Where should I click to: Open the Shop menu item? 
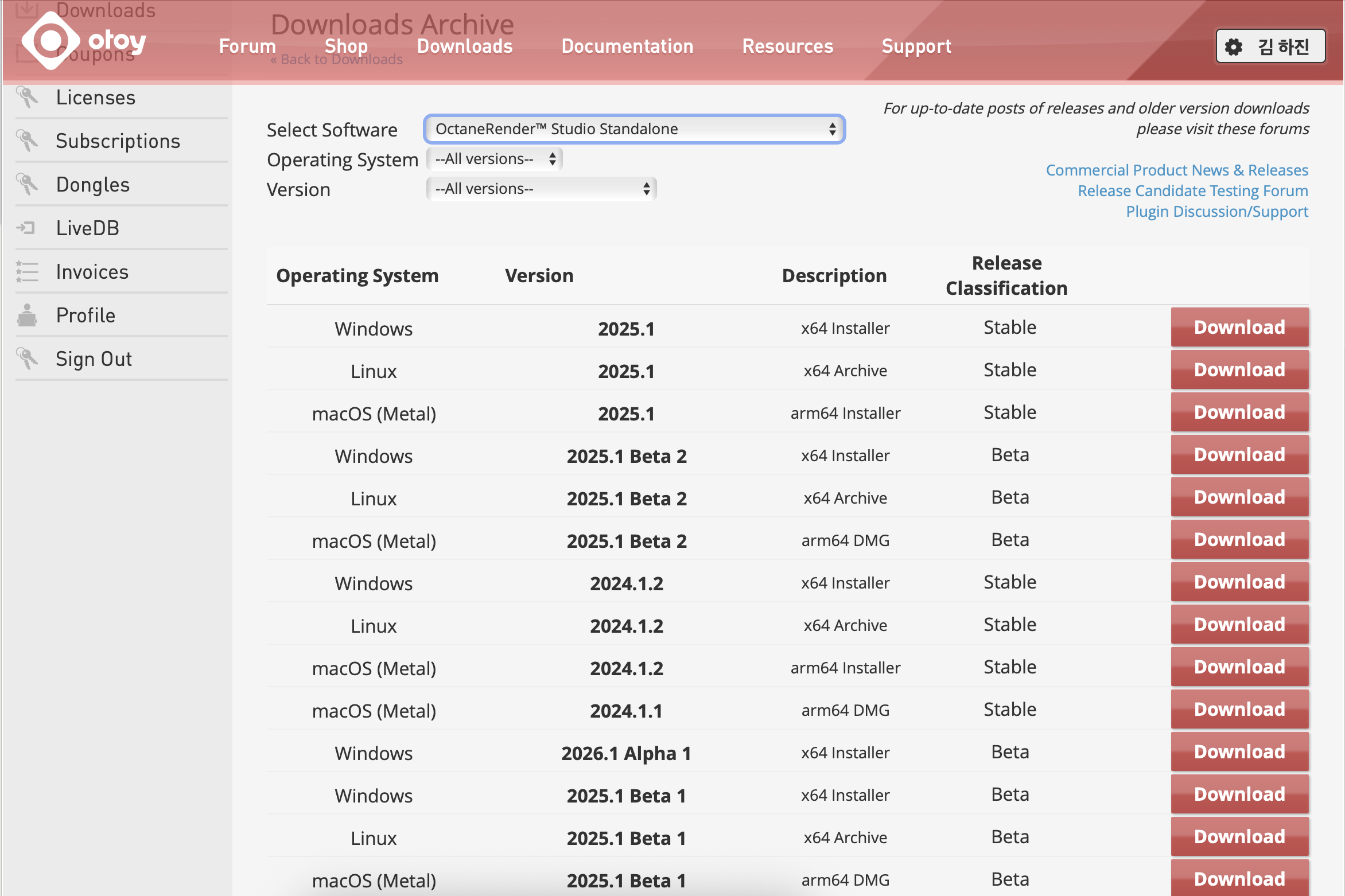(x=346, y=46)
